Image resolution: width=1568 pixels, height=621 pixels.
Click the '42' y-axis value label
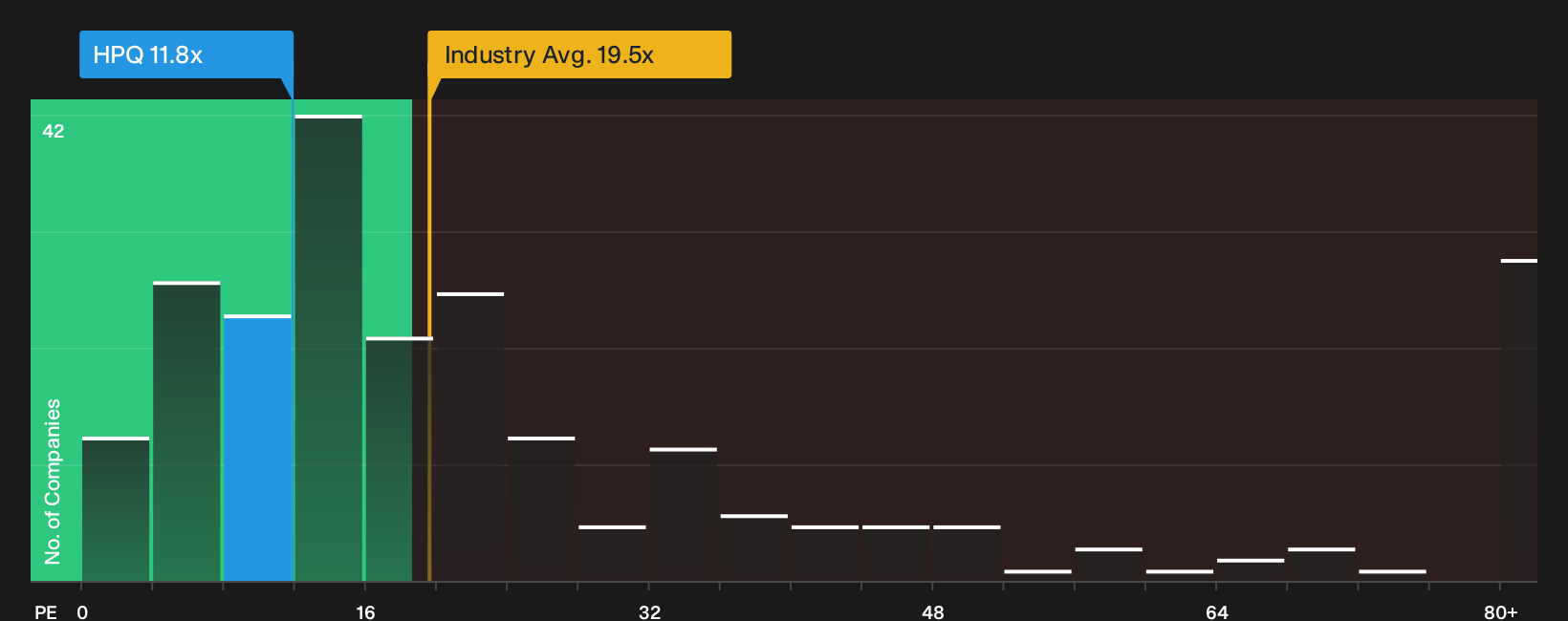54,131
